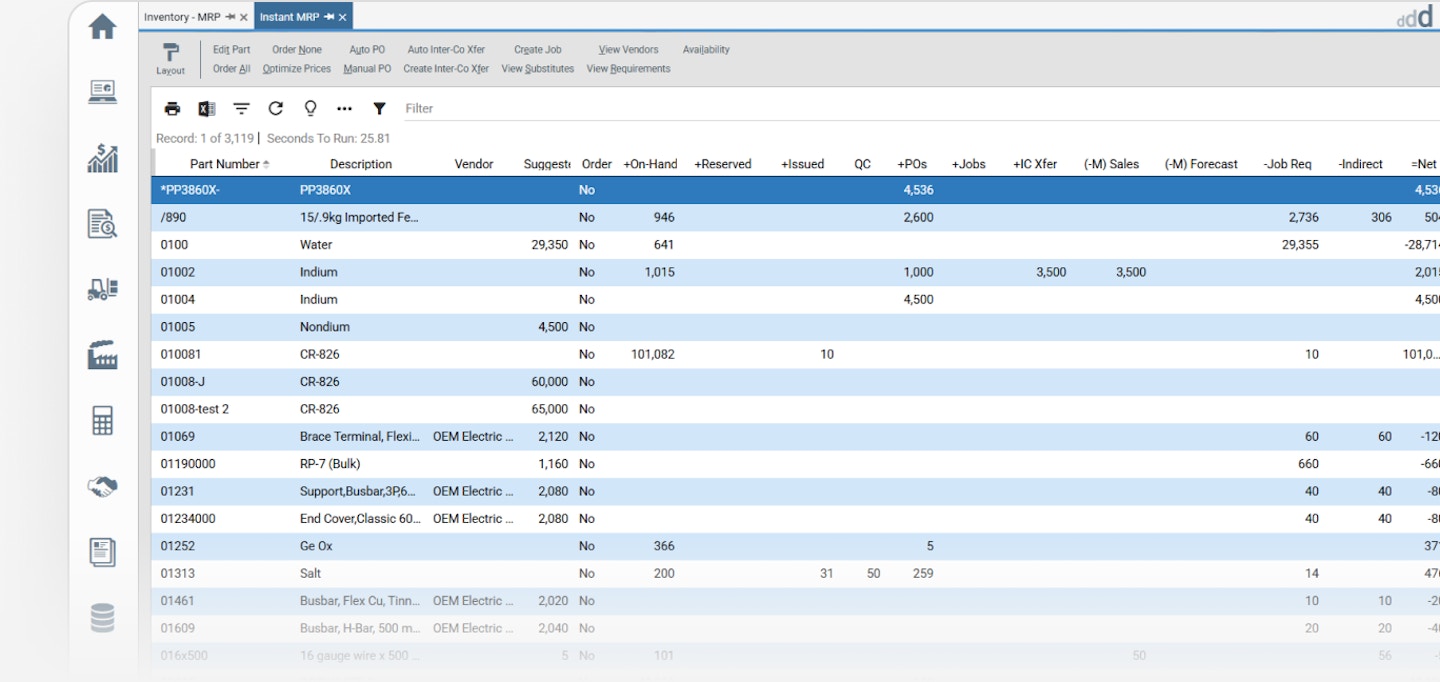Screen dimensions: 1440x682
Task: Click the refresh icon
Action: click(x=276, y=108)
